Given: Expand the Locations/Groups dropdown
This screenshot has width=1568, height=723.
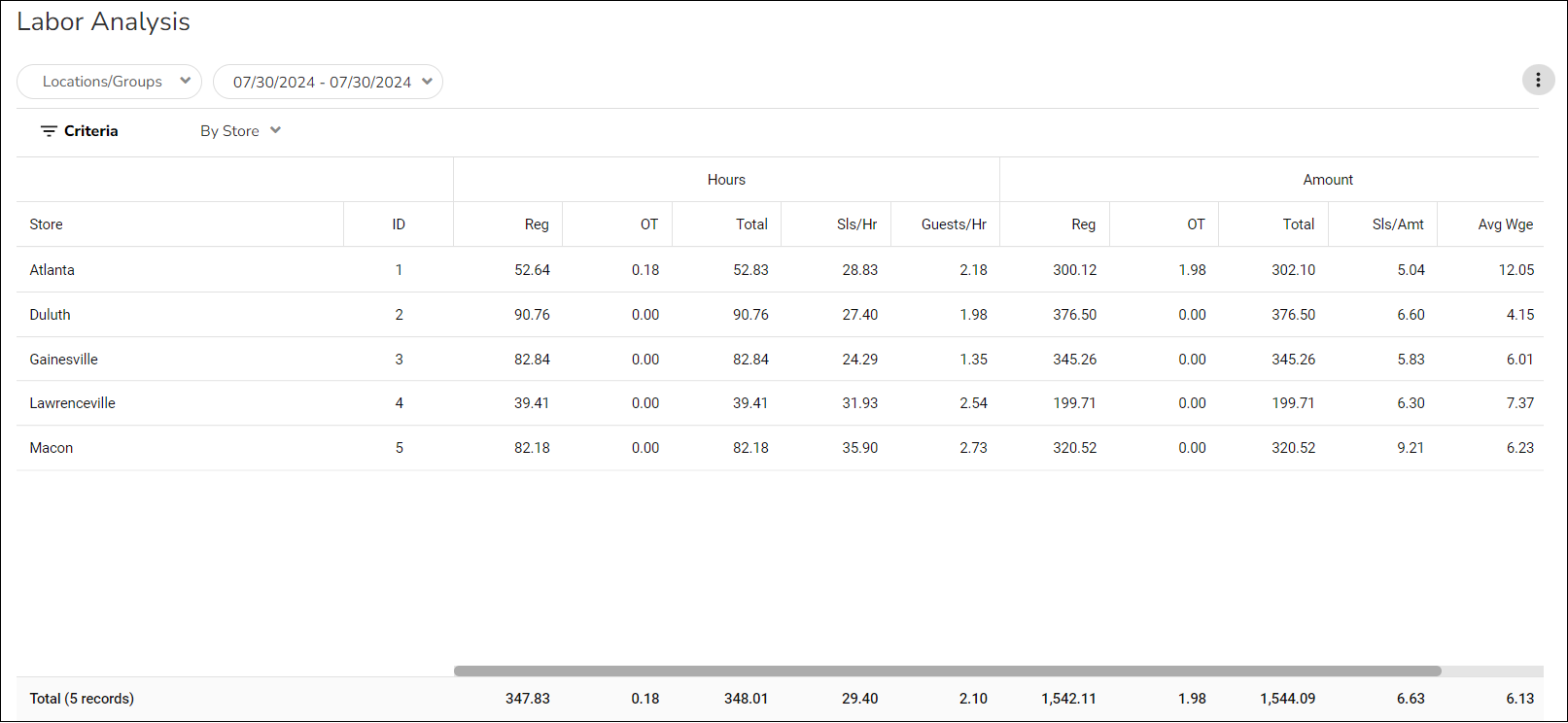Looking at the screenshot, I should [109, 82].
